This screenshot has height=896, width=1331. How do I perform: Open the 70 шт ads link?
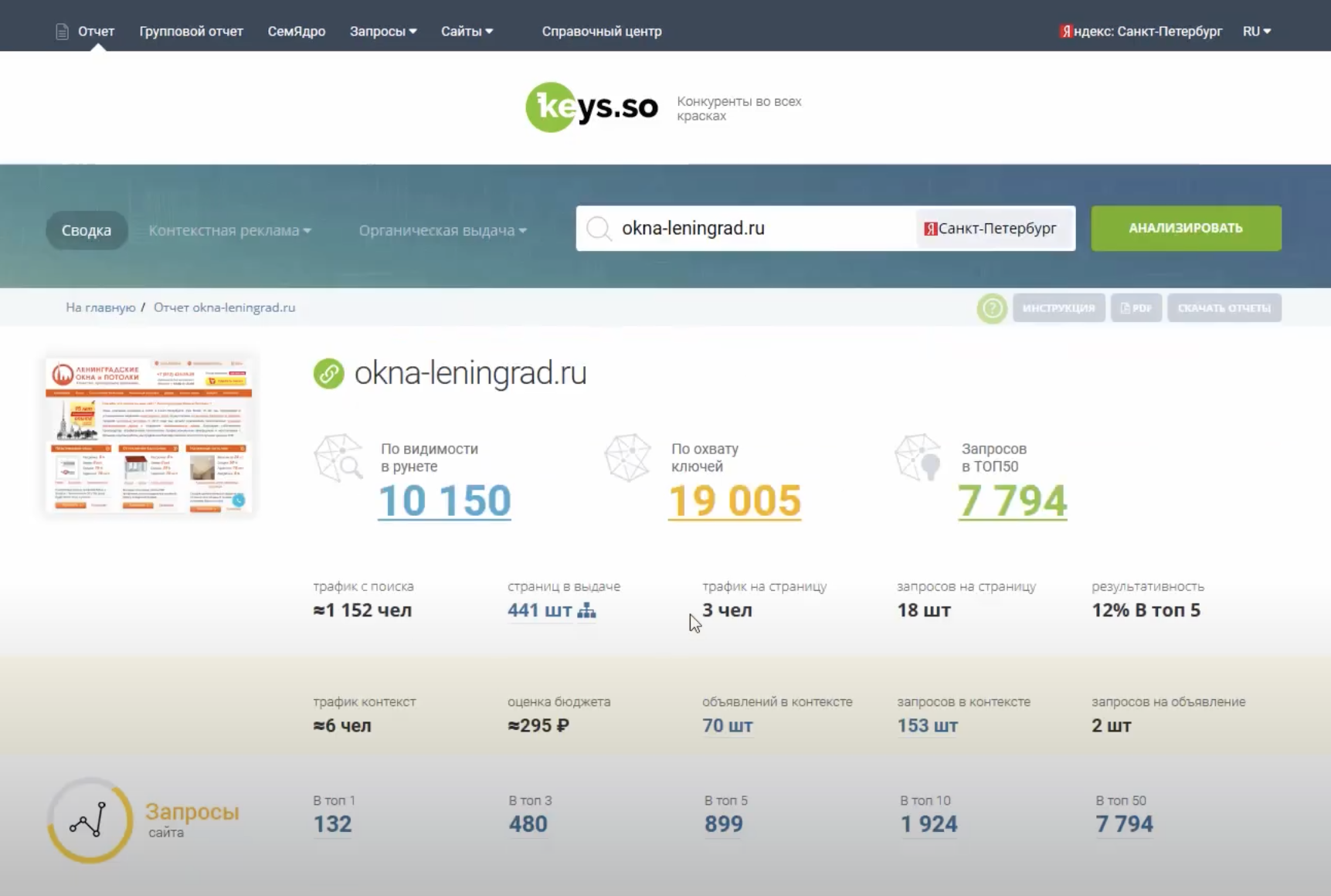click(727, 726)
